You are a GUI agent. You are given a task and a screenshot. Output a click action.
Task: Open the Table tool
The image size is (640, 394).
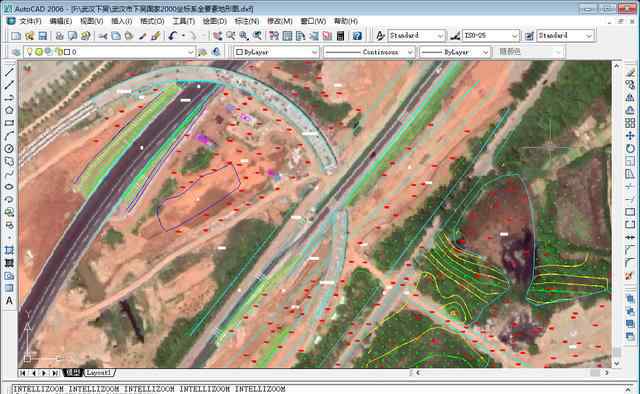pyautogui.click(x=9, y=288)
